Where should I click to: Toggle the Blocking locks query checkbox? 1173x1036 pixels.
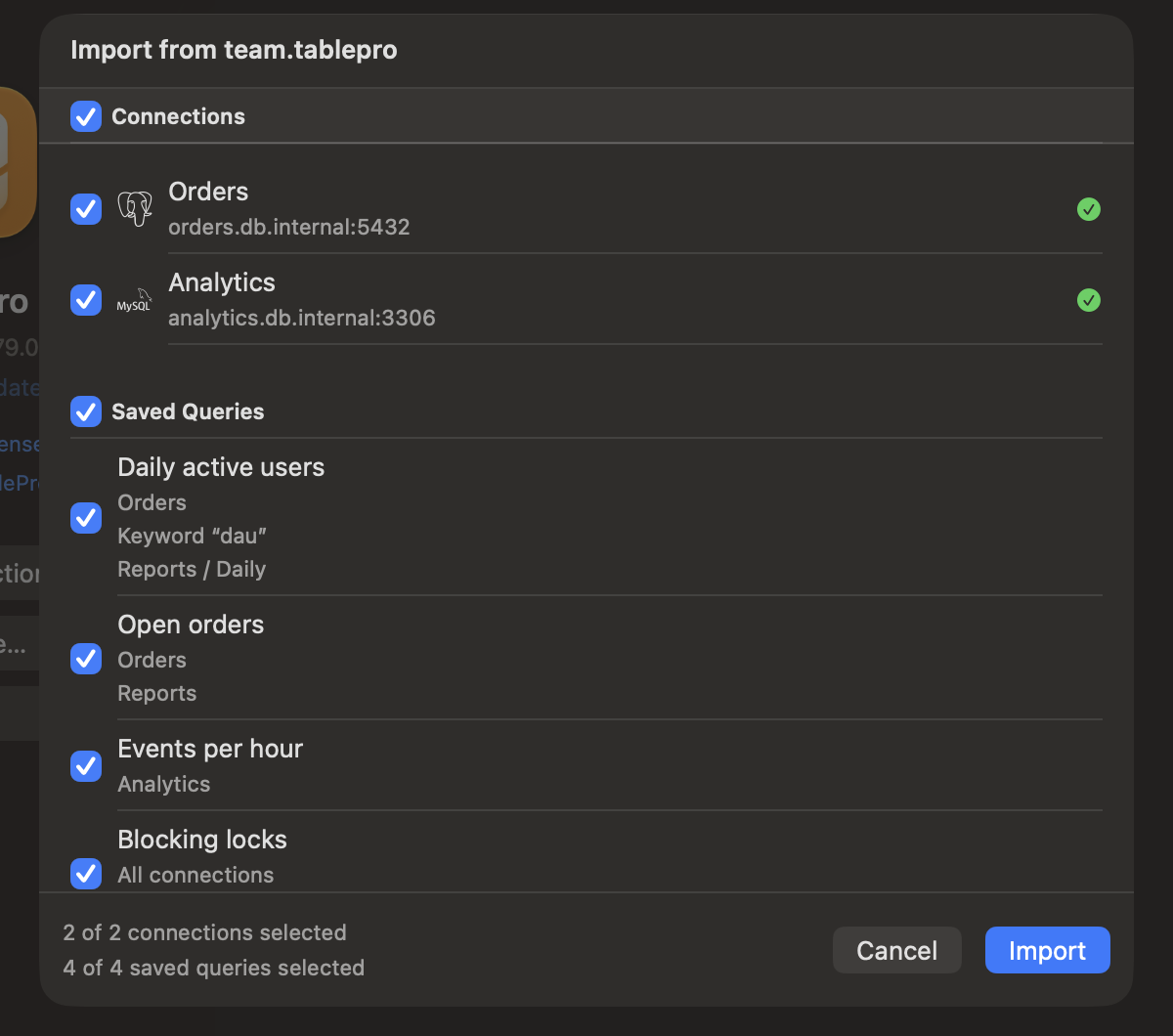point(86,873)
